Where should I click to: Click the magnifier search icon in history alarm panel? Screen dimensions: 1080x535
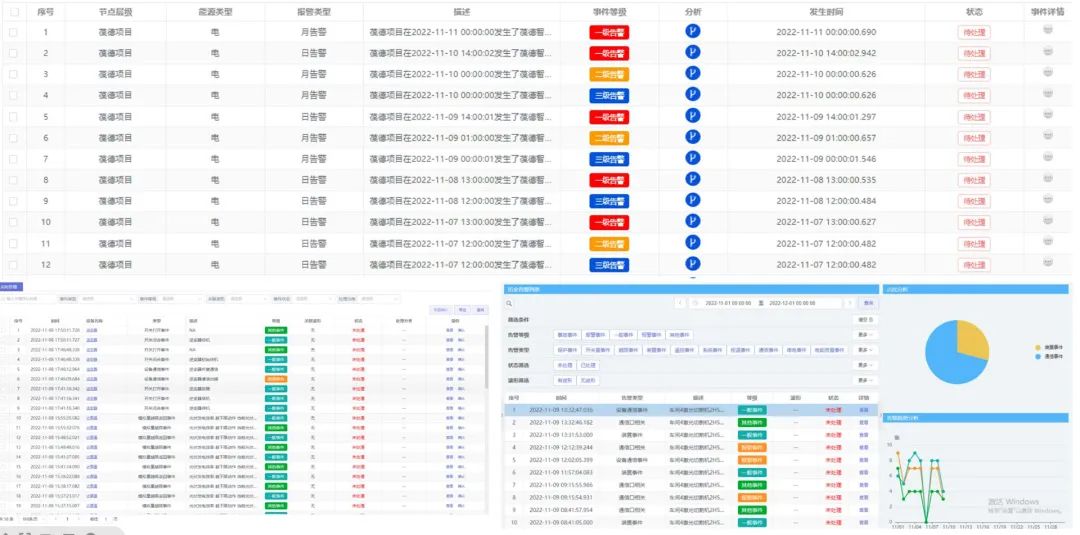click(510, 303)
